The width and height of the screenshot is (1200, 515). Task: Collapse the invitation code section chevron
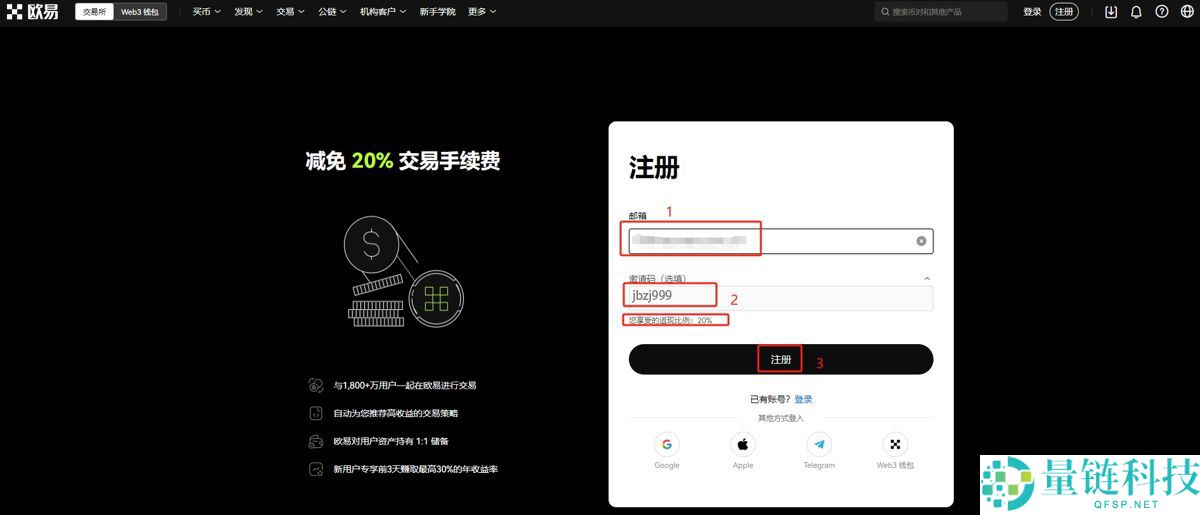[x=927, y=278]
